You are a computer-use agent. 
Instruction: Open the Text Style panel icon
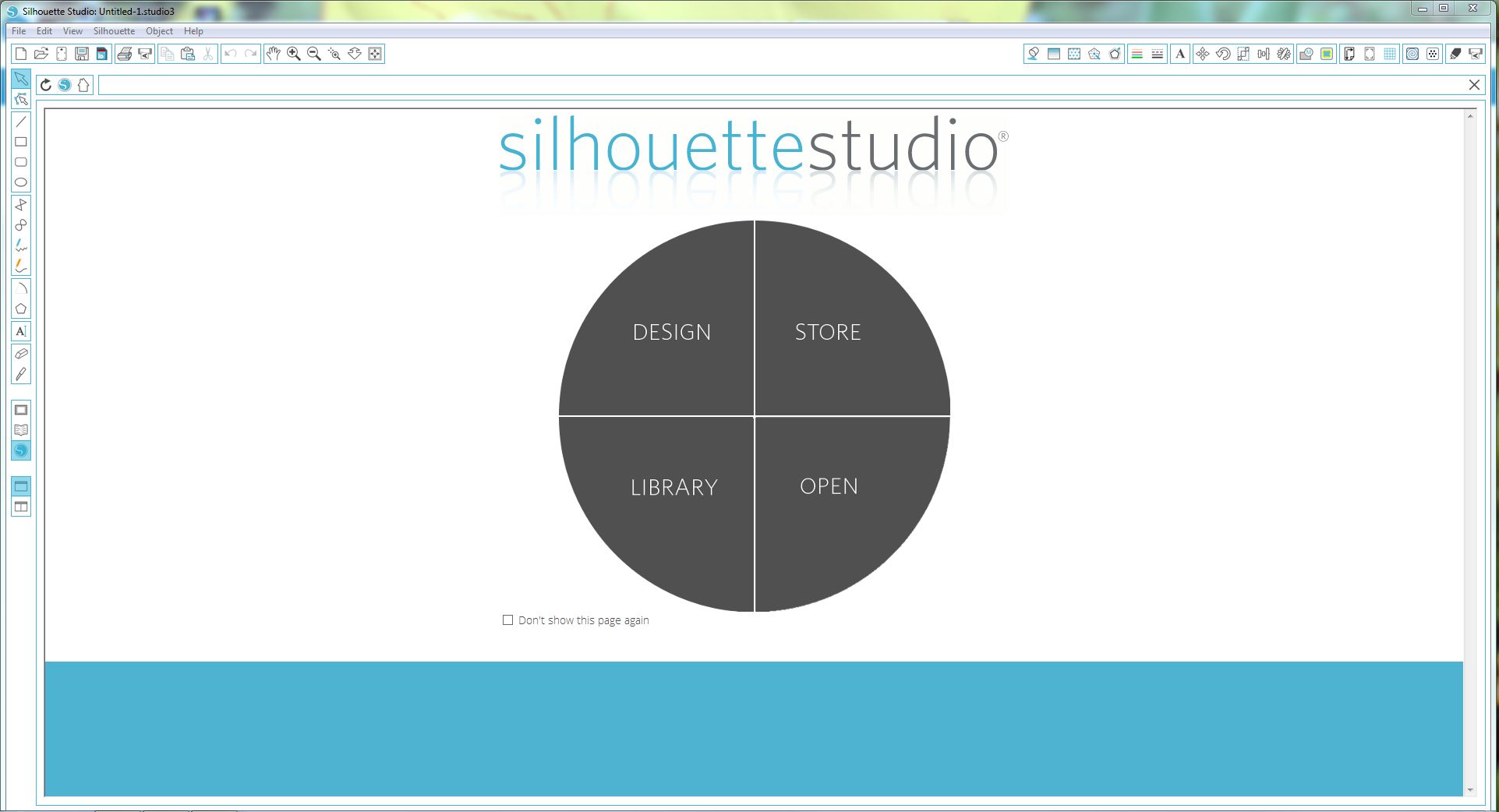coord(1180,54)
